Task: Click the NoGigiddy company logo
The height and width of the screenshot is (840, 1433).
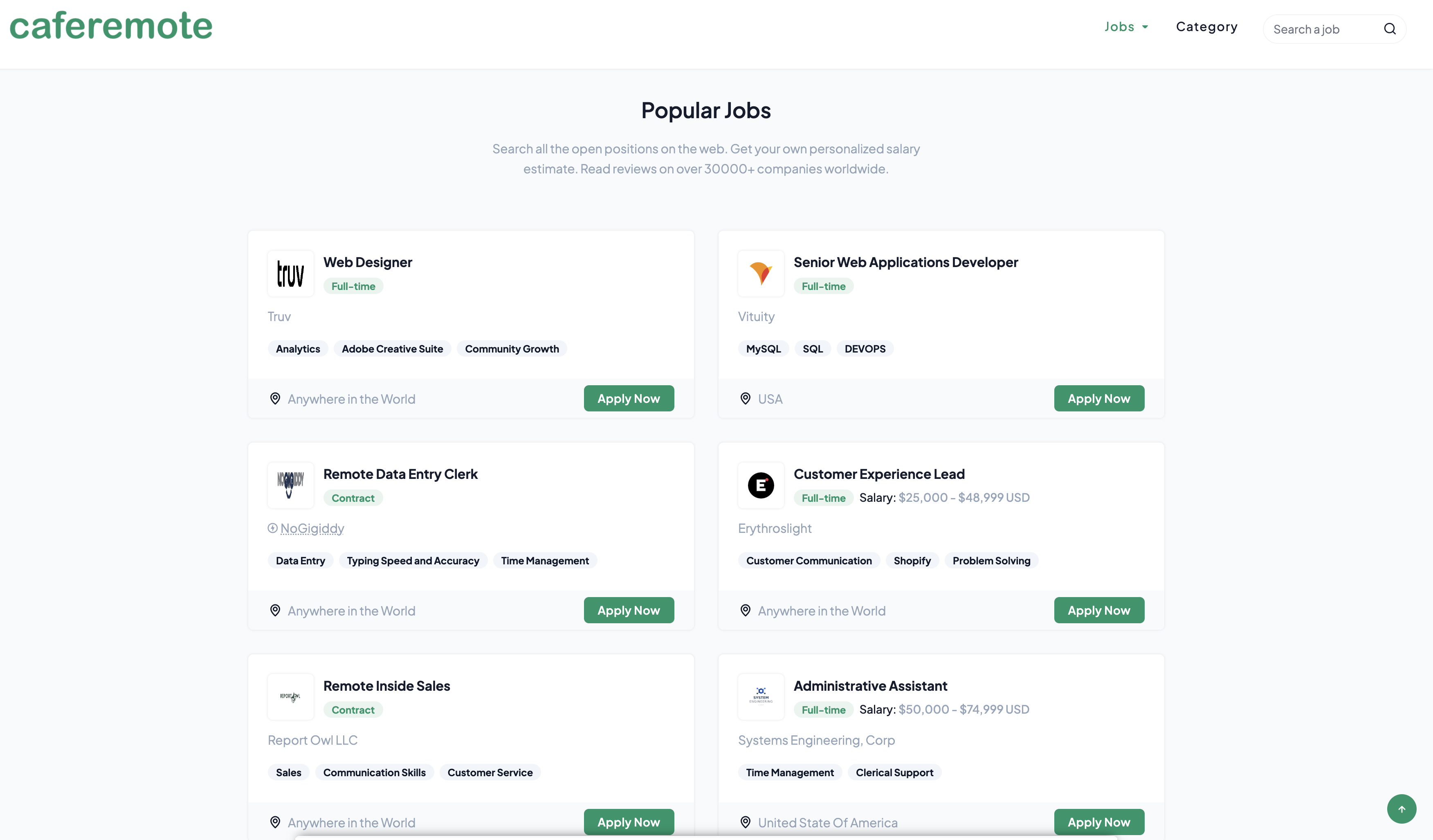Action: pyautogui.click(x=290, y=485)
